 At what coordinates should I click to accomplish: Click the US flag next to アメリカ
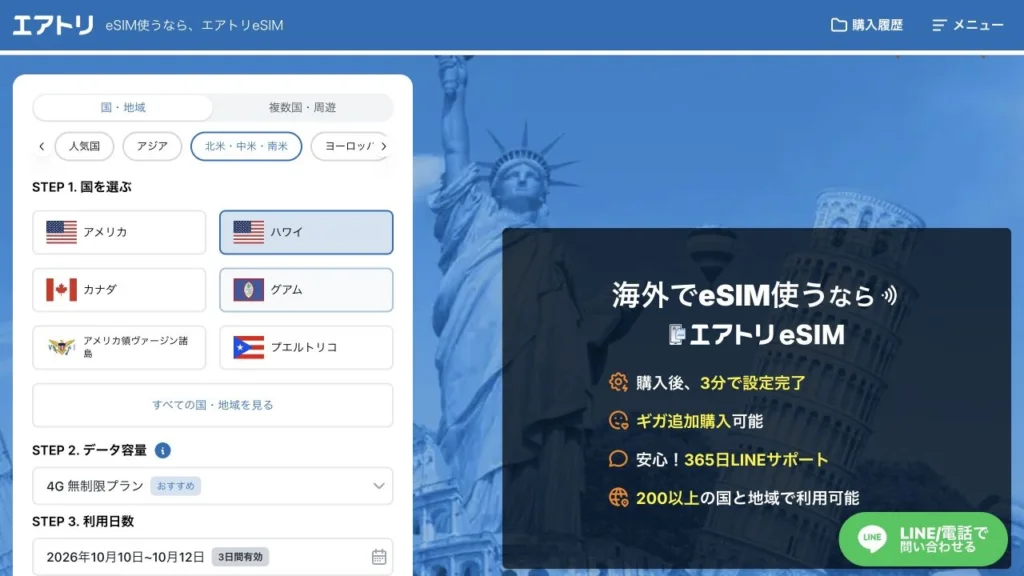click(x=61, y=232)
